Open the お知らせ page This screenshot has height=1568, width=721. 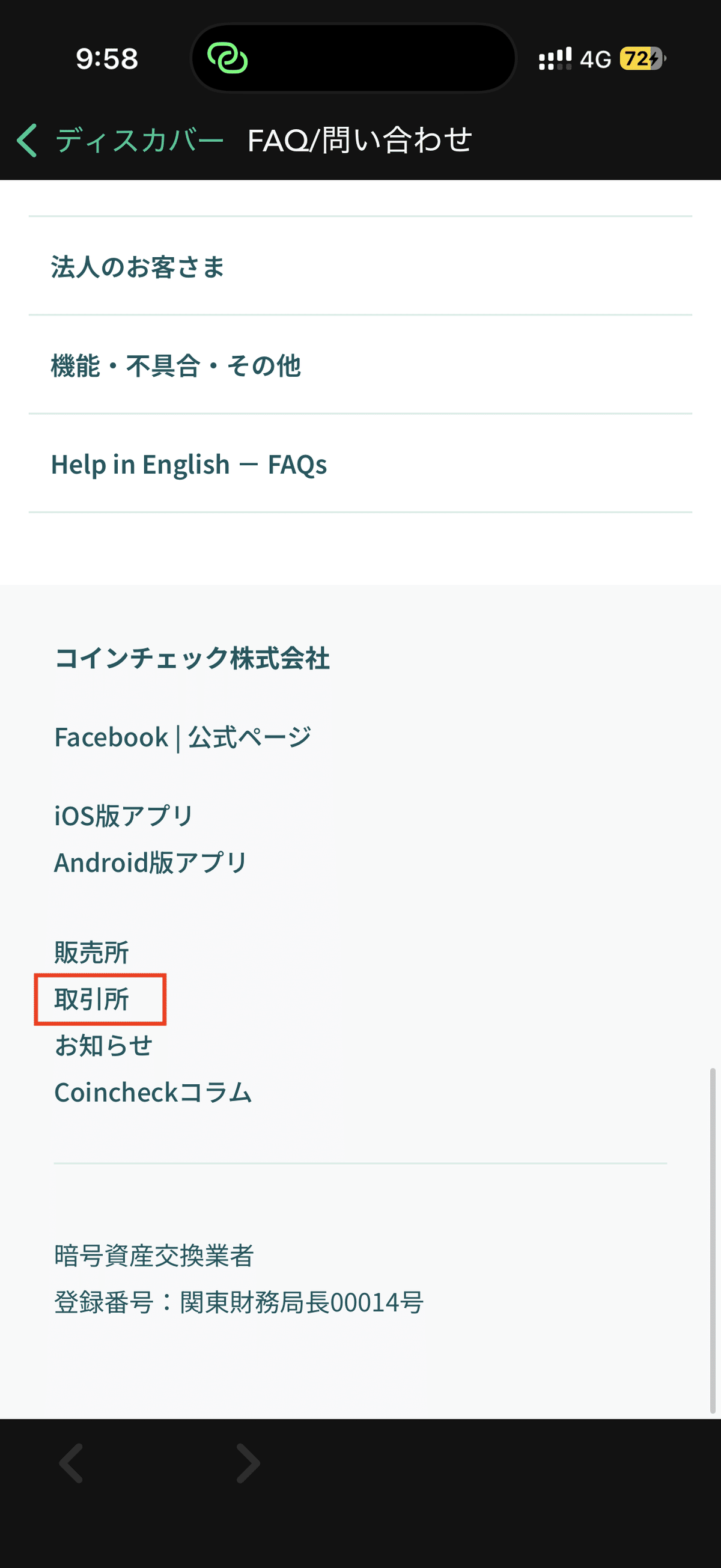point(103,1045)
